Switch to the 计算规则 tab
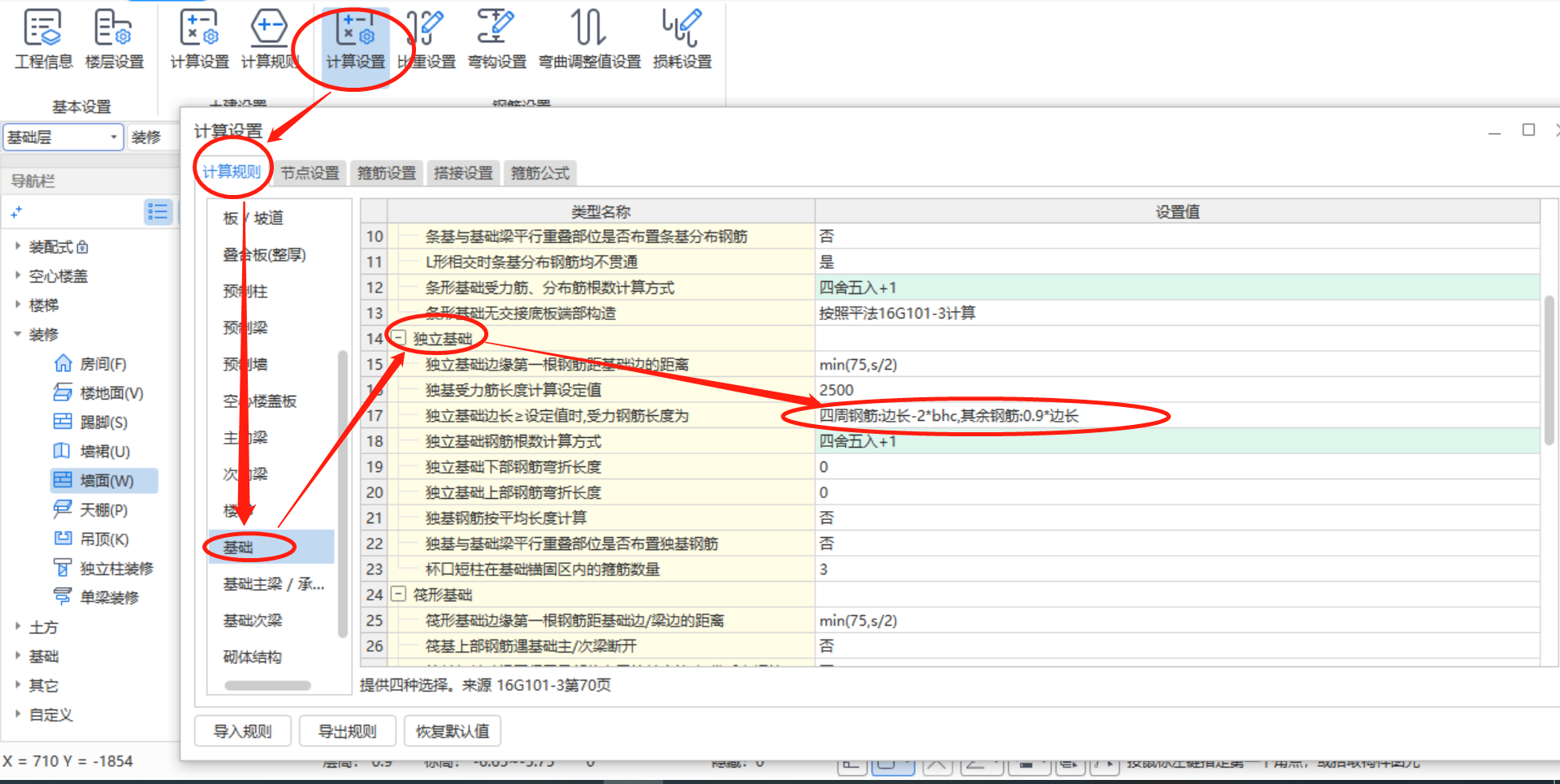Screen dimensions: 1560x784 pos(232,171)
